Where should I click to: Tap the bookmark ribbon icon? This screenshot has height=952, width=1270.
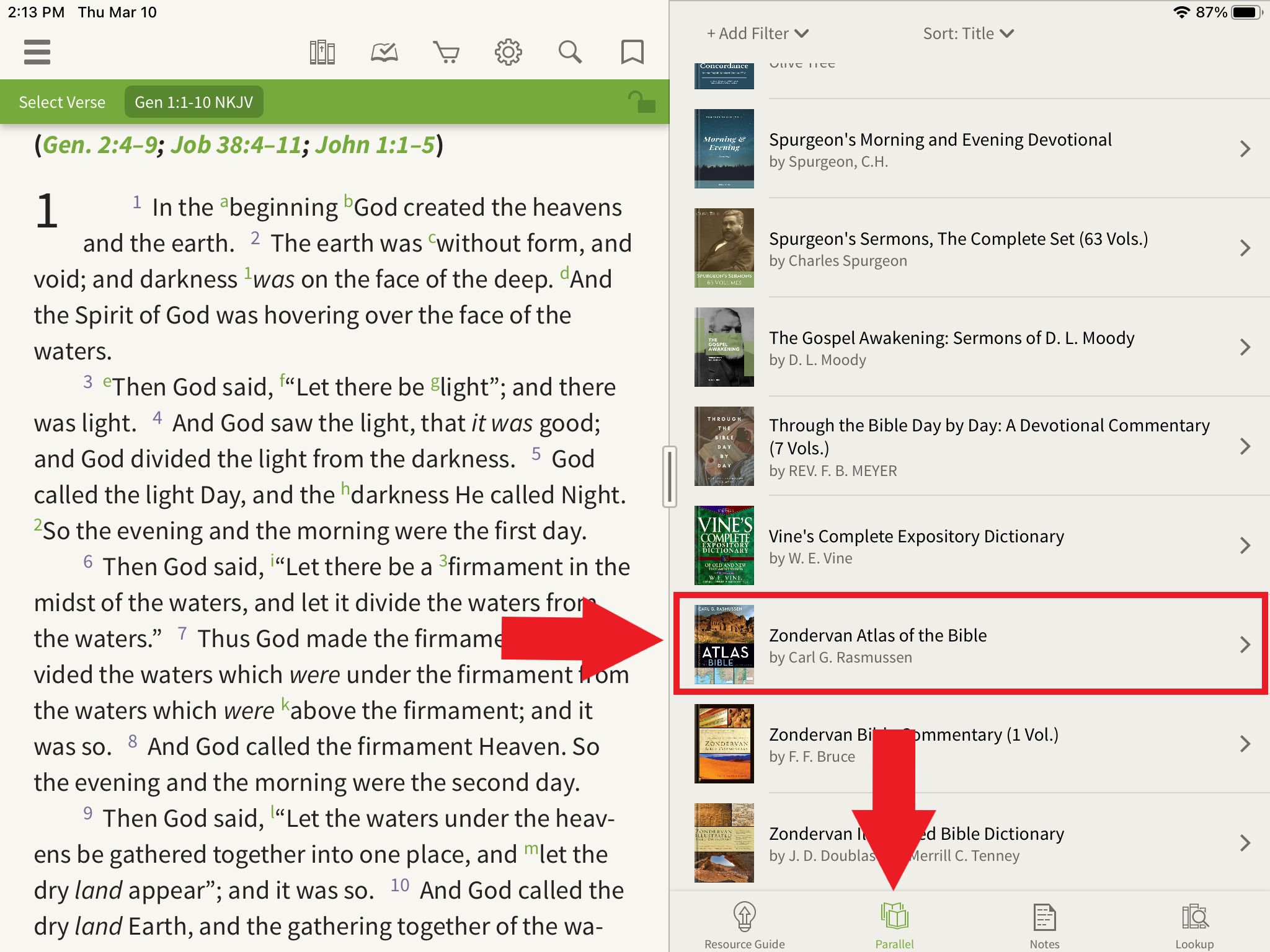tap(633, 52)
